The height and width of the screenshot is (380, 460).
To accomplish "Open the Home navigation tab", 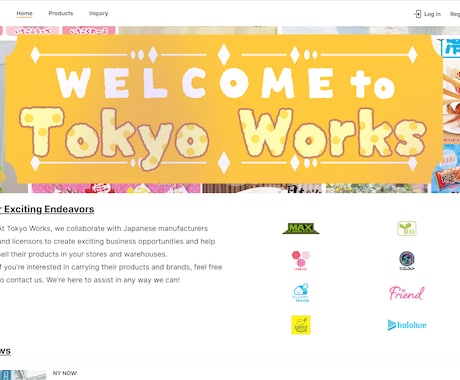I will pos(24,13).
